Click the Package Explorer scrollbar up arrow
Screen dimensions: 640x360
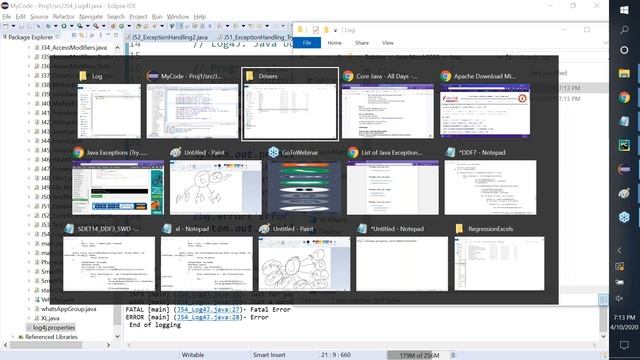[118, 48]
